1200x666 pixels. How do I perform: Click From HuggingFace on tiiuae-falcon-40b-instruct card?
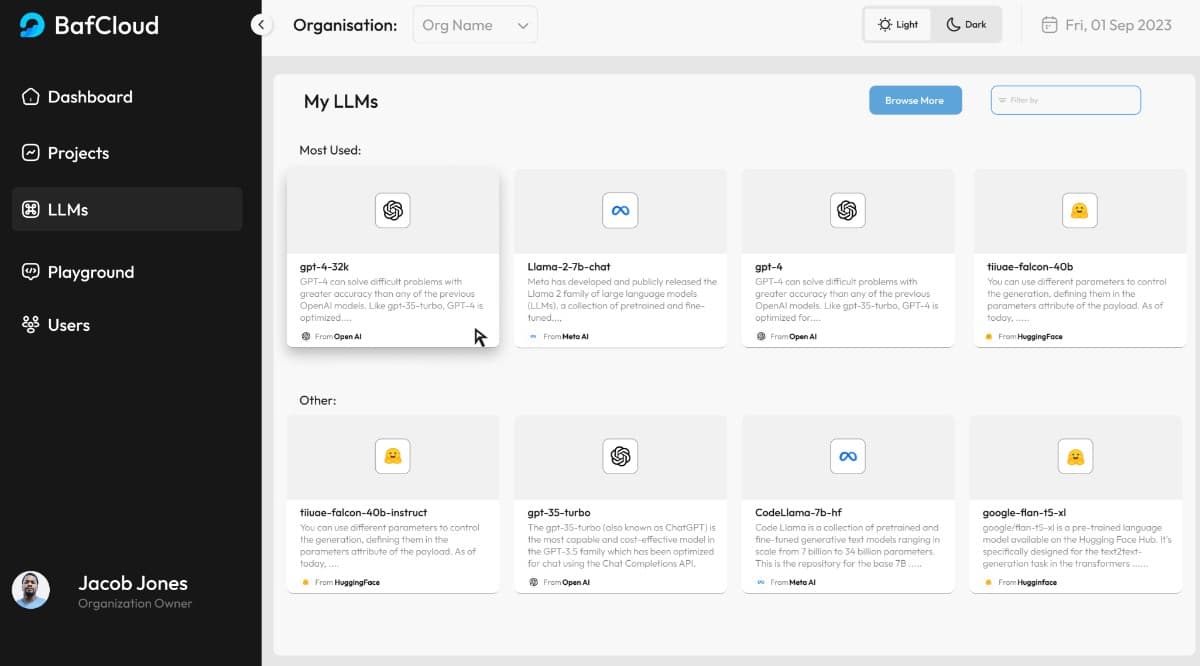click(x=341, y=582)
